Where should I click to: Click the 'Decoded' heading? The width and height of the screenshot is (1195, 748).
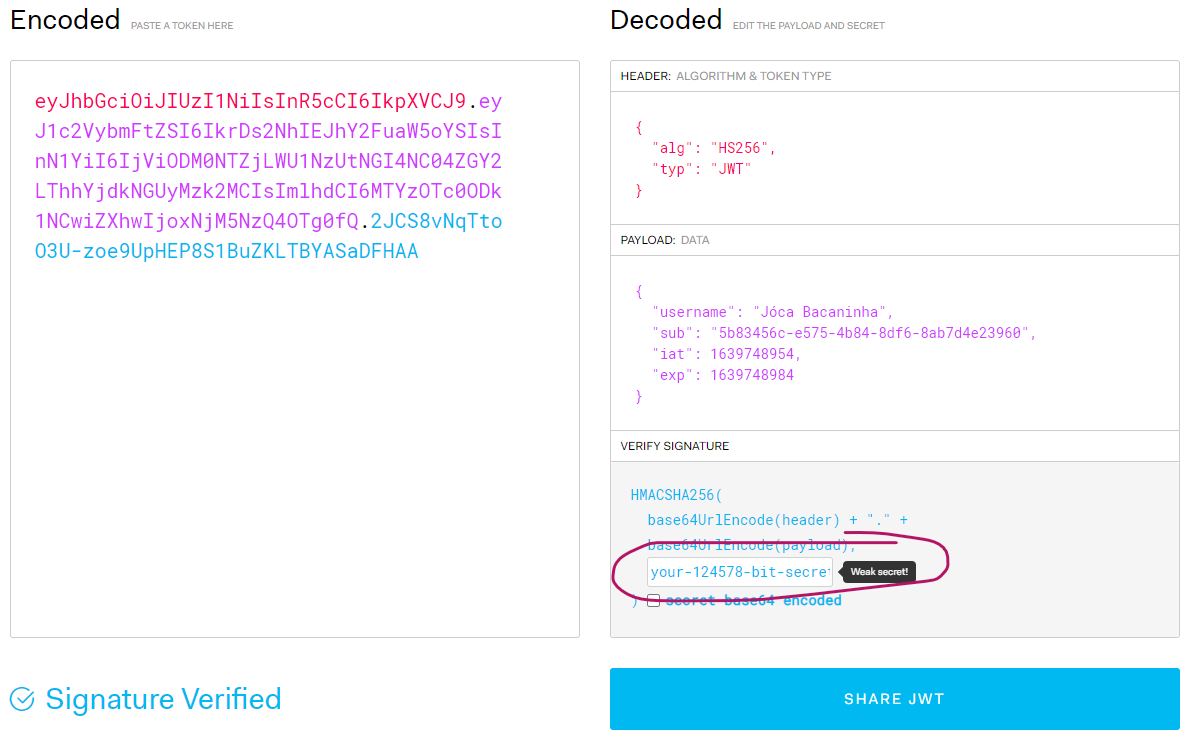pos(665,20)
